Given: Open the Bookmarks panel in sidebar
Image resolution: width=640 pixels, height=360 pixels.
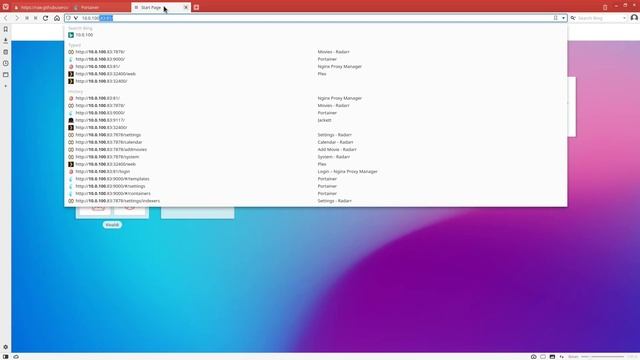Looking at the screenshot, I should pos(6,29).
